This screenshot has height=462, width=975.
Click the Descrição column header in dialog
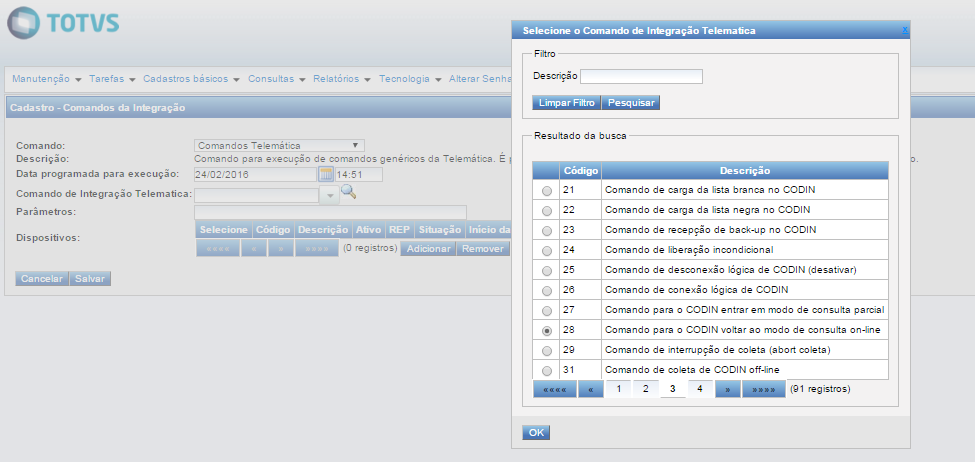point(745,170)
